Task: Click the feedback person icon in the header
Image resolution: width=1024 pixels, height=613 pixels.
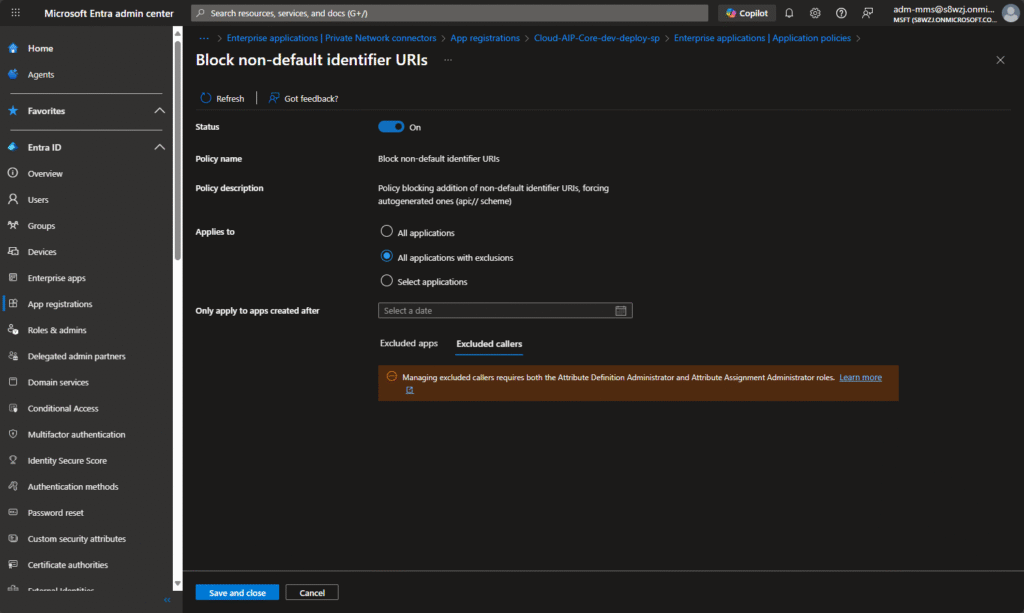Action: 867,13
